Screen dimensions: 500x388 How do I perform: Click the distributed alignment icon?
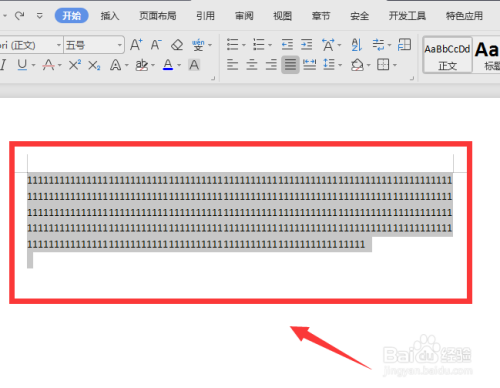click(x=310, y=65)
